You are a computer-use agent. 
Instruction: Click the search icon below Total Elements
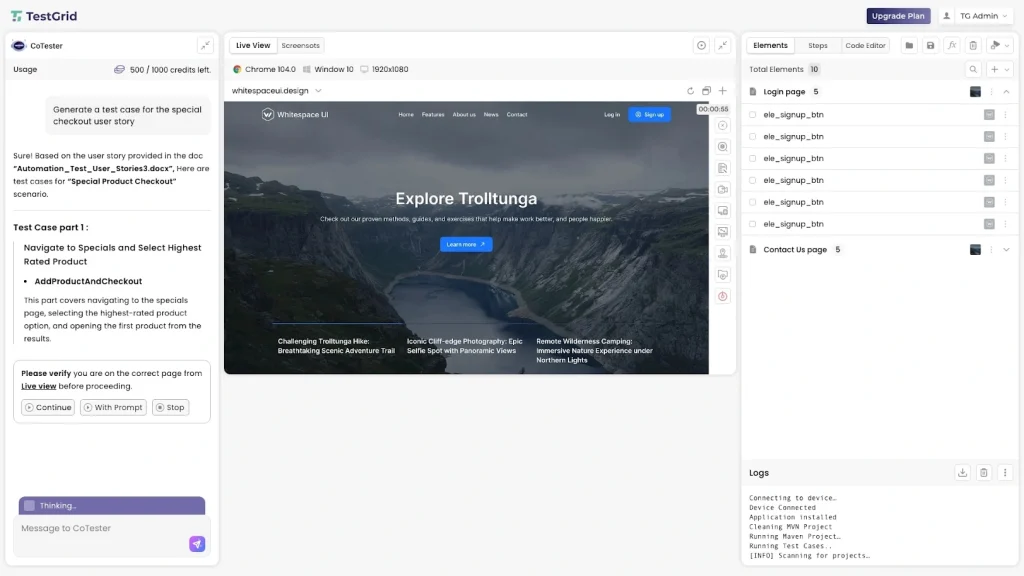[x=973, y=69]
